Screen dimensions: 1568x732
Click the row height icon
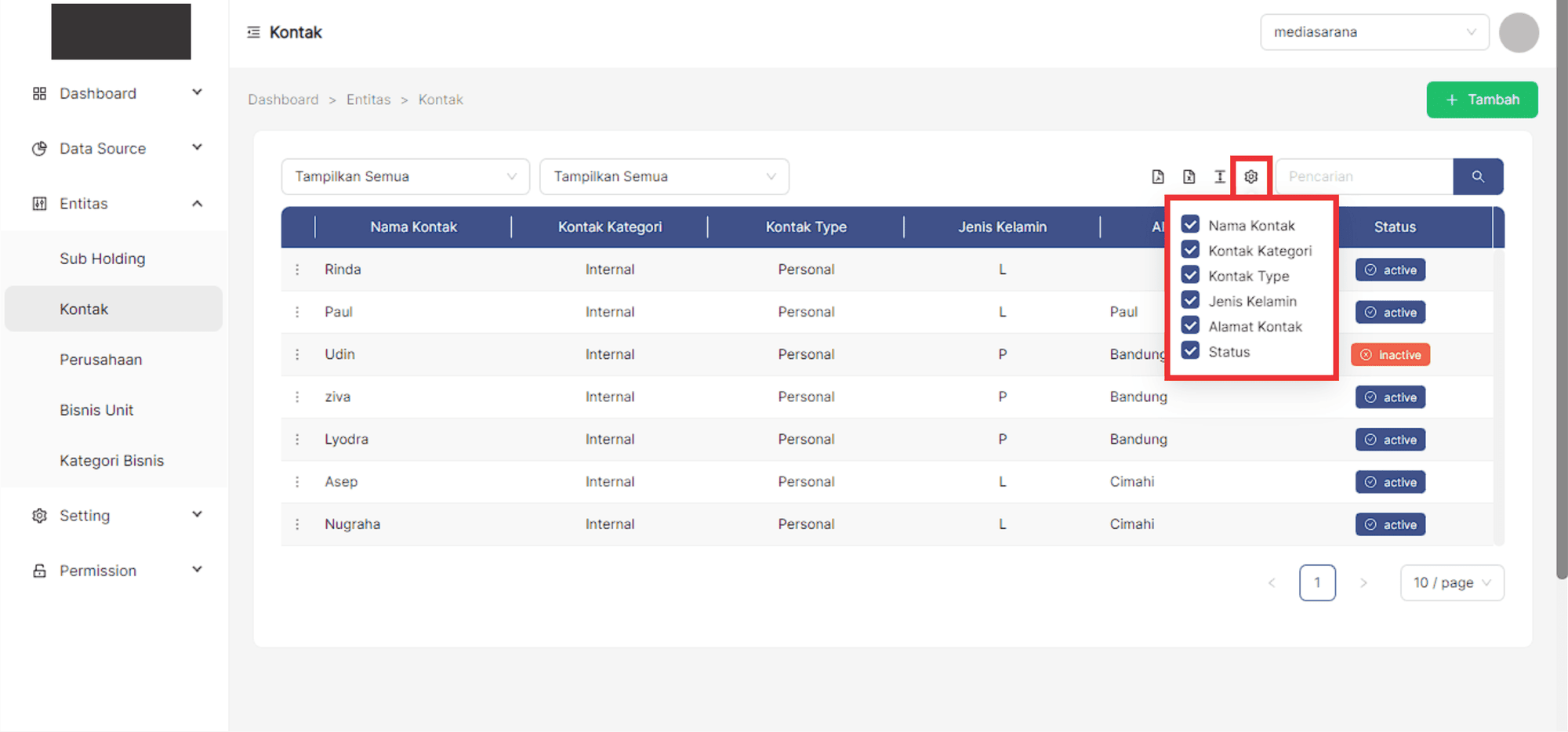coord(1219,176)
